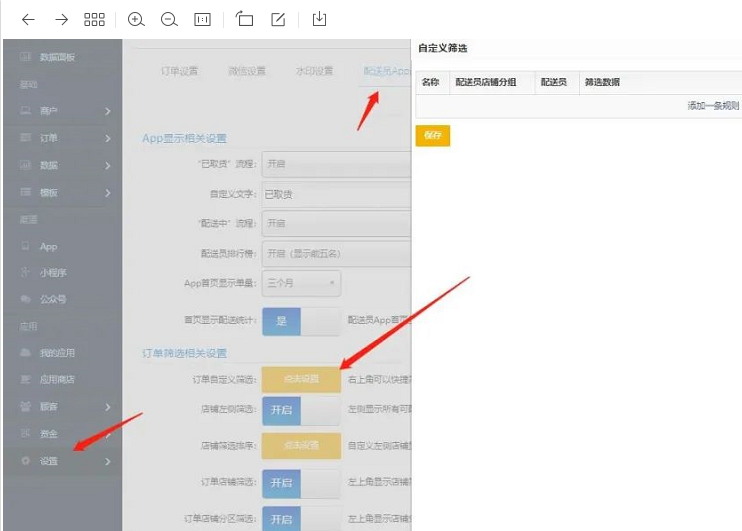Click the 订单自定义筛选 点击设置 button
The width and height of the screenshot is (742, 531).
coord(300,379)
